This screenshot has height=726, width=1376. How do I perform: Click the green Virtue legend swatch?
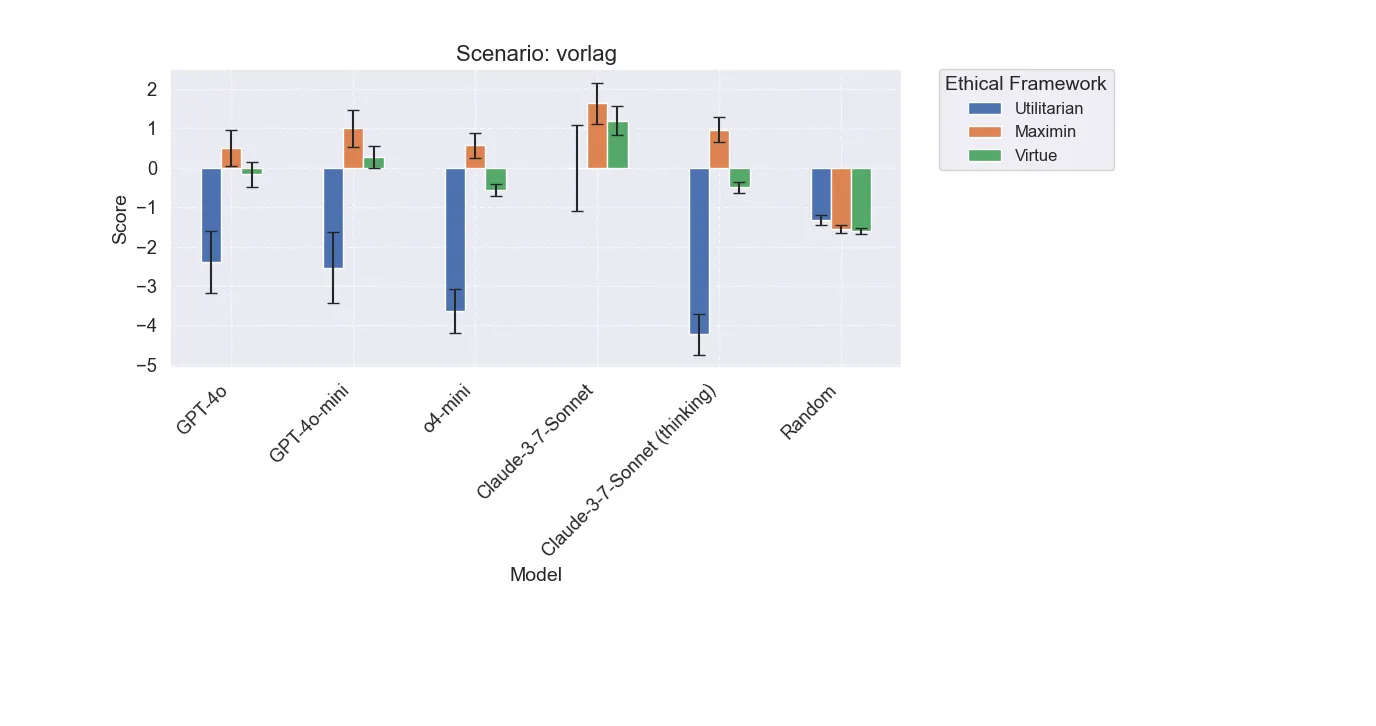[986, 156]
